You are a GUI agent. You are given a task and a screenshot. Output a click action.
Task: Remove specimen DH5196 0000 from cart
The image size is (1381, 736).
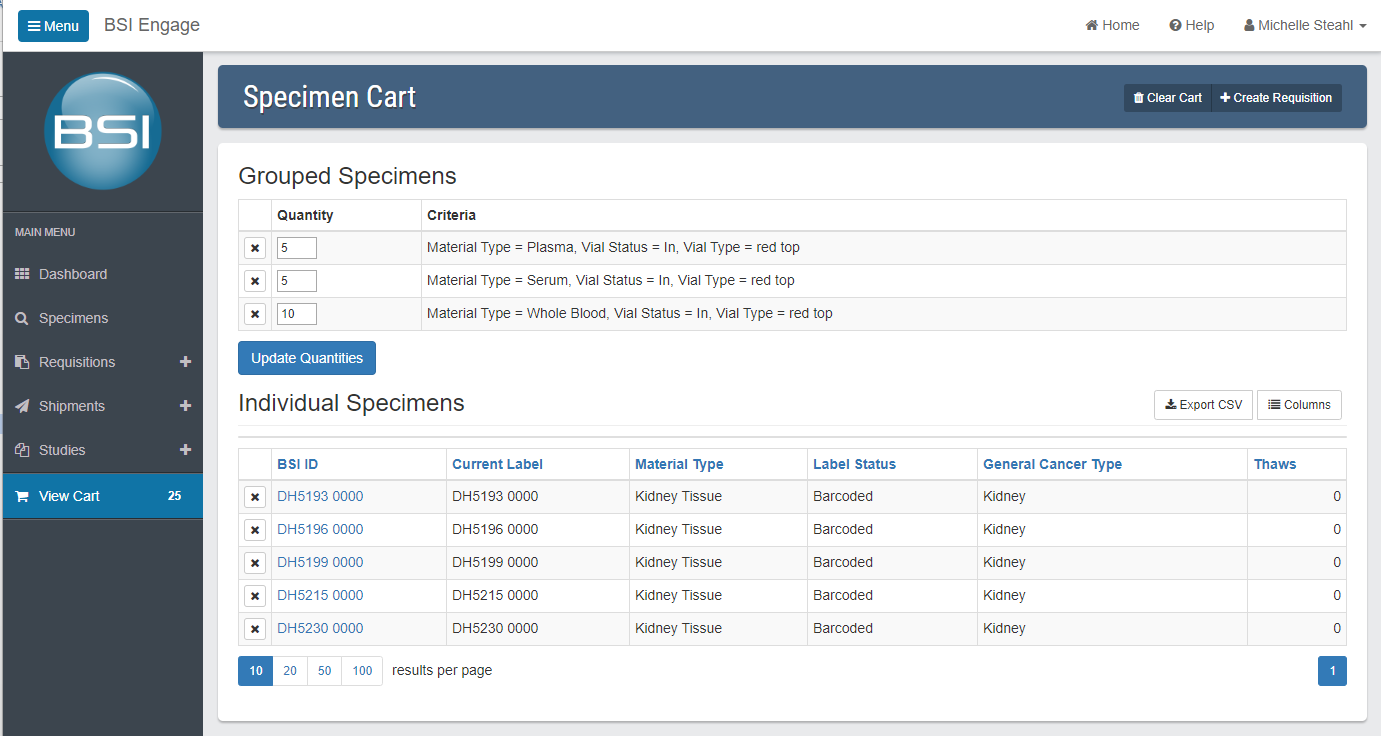point(255,530)
